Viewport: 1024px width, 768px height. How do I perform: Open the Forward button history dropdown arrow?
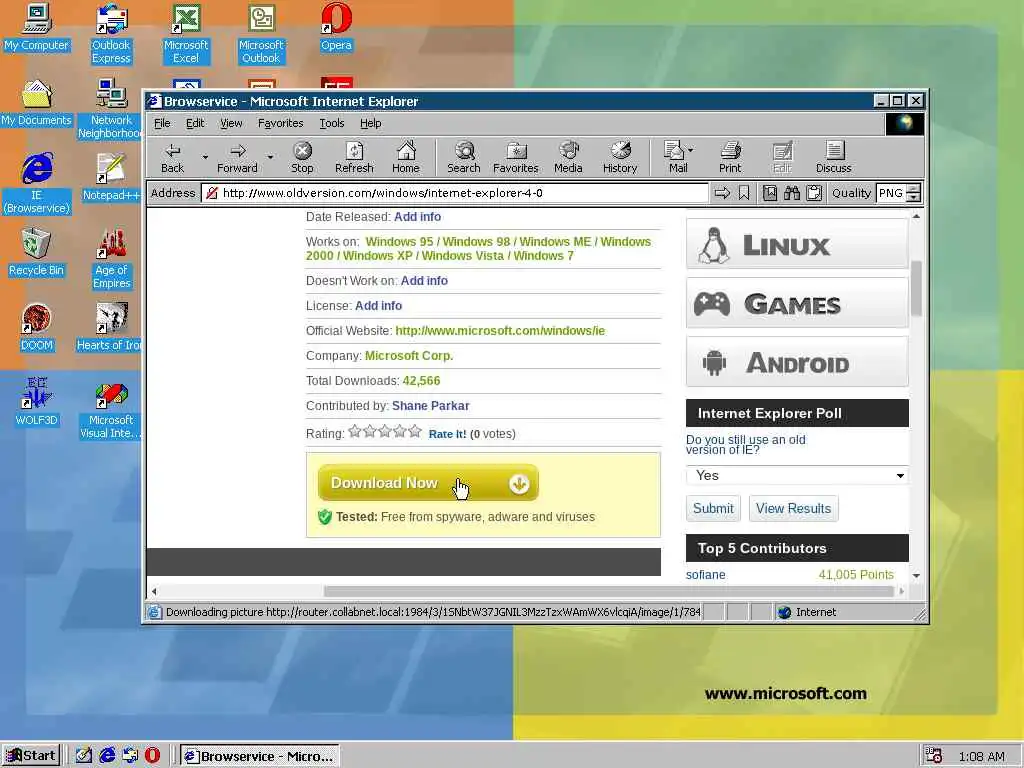pyautogui.click(x=270, y=157)
